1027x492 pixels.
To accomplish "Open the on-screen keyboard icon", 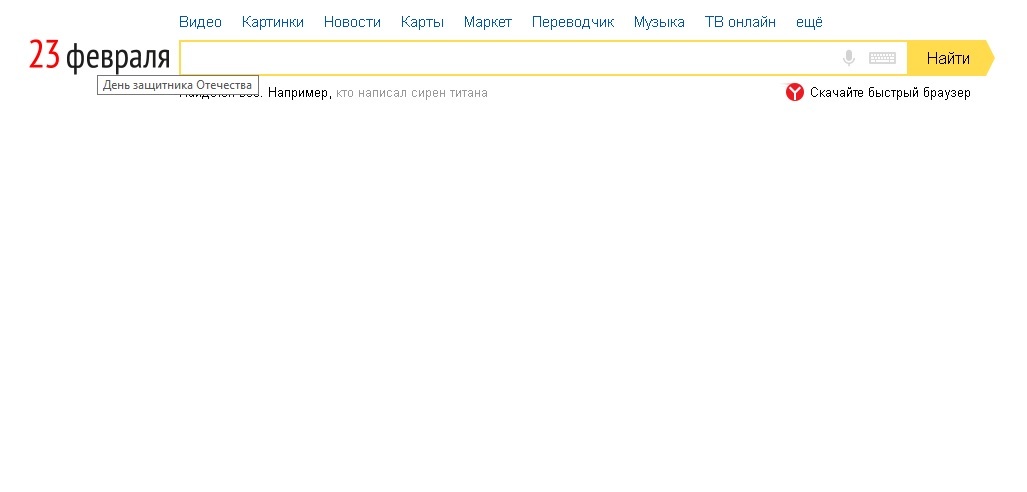I will pyautogui.click(x=882, y=58).
